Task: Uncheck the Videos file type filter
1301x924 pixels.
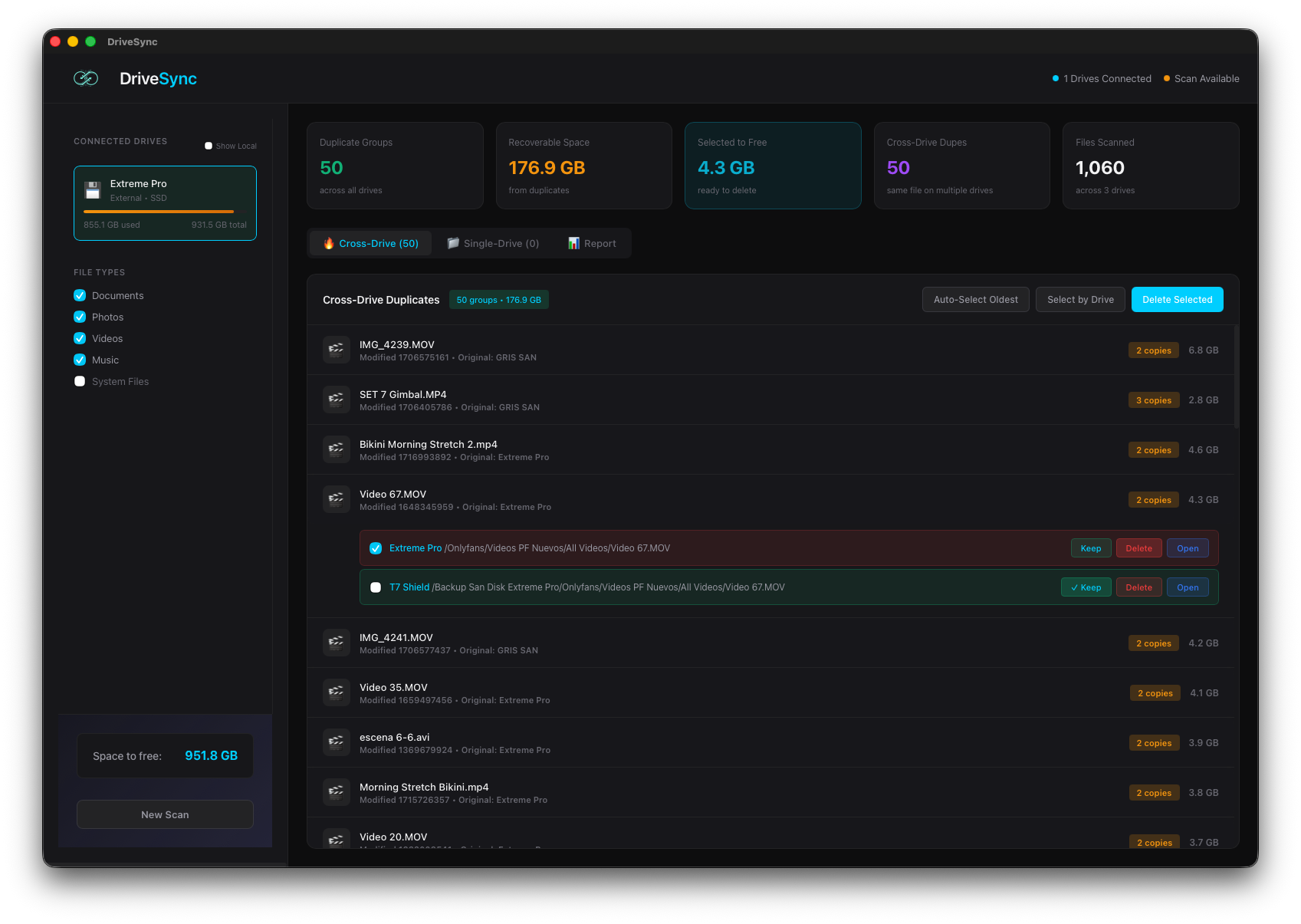Action: pos(80,338)
